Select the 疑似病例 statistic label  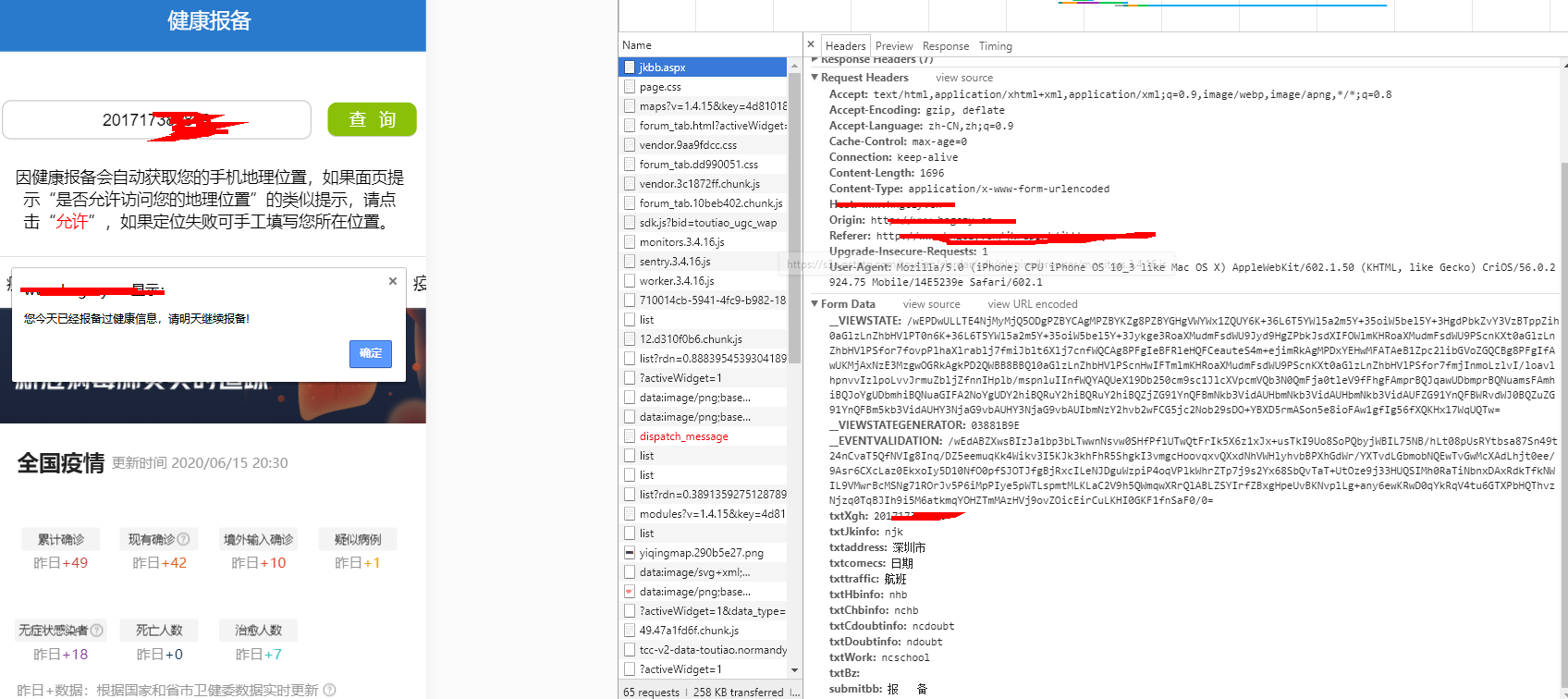[358, 539]
